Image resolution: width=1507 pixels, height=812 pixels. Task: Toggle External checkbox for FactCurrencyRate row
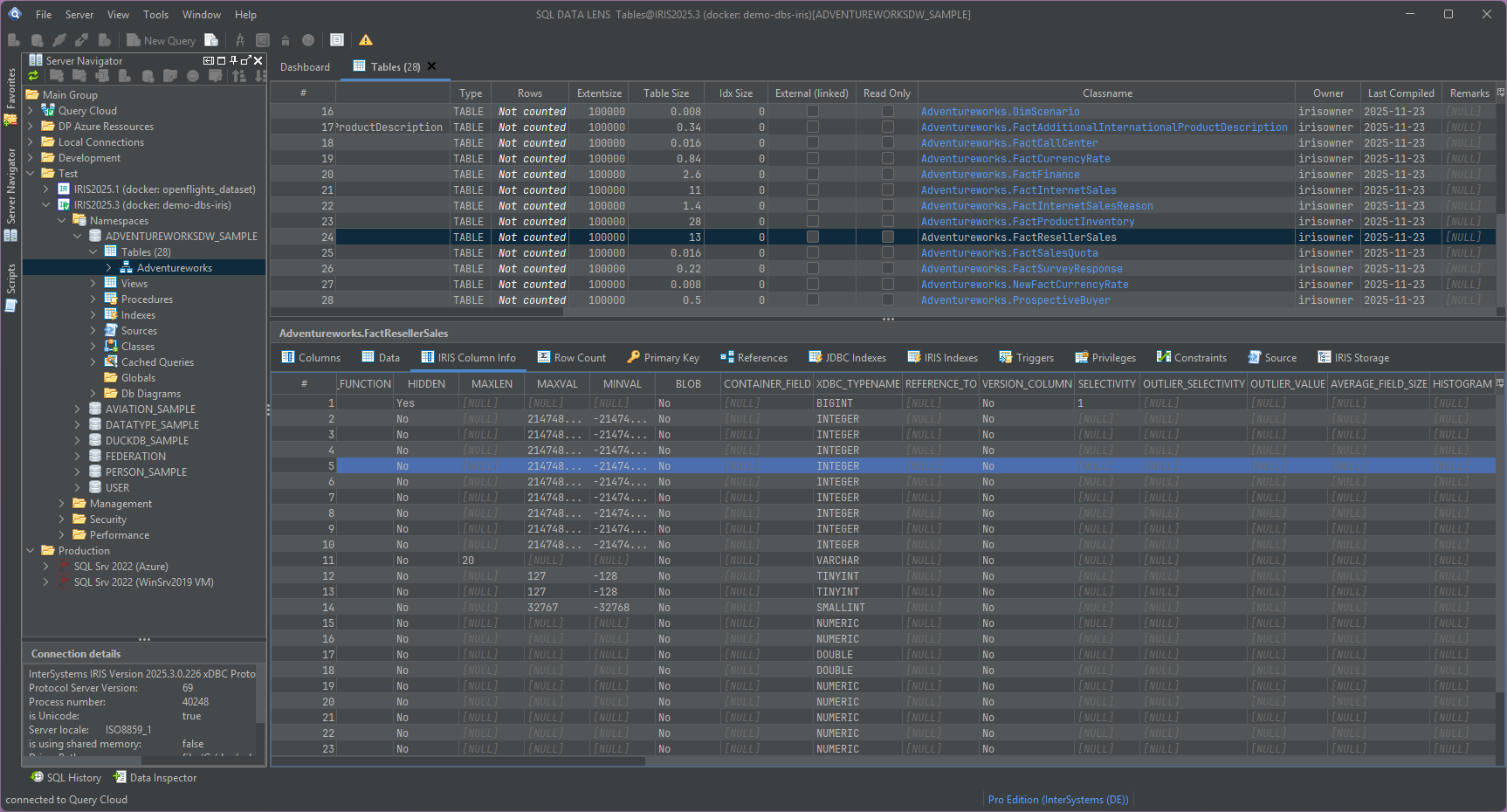[x=813, y=158]
